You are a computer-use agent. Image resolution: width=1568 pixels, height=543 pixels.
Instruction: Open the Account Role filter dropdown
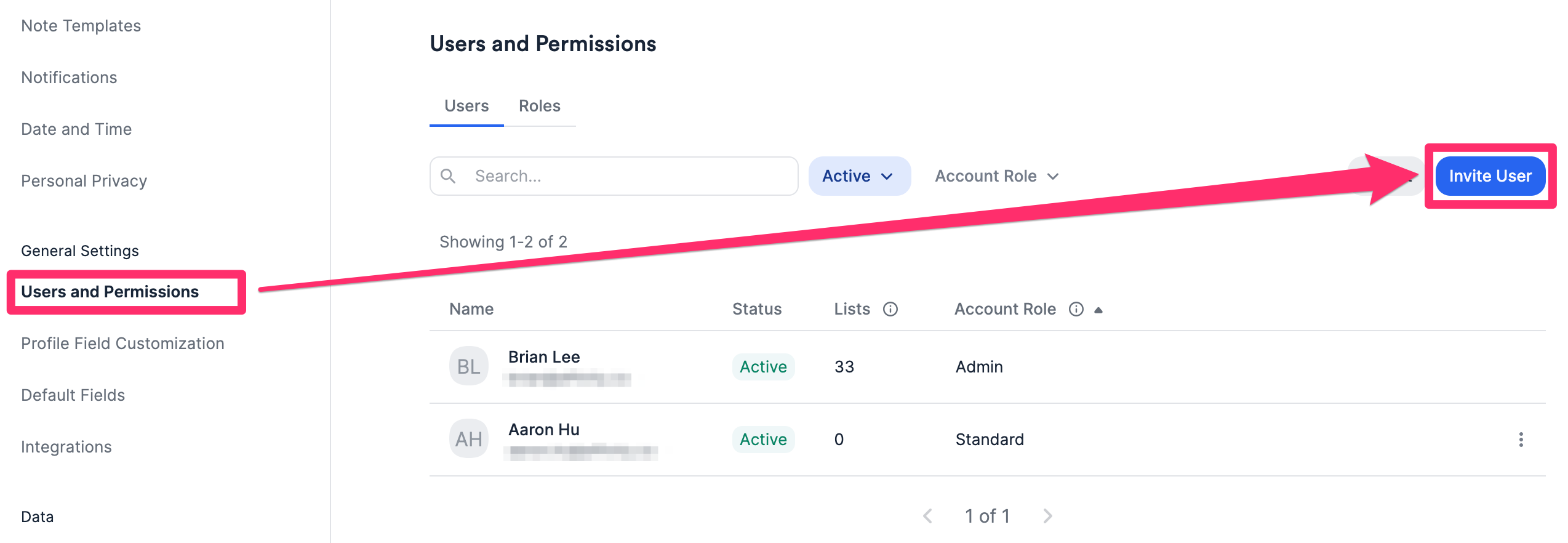pyautogui.click(x=996, y=176)
